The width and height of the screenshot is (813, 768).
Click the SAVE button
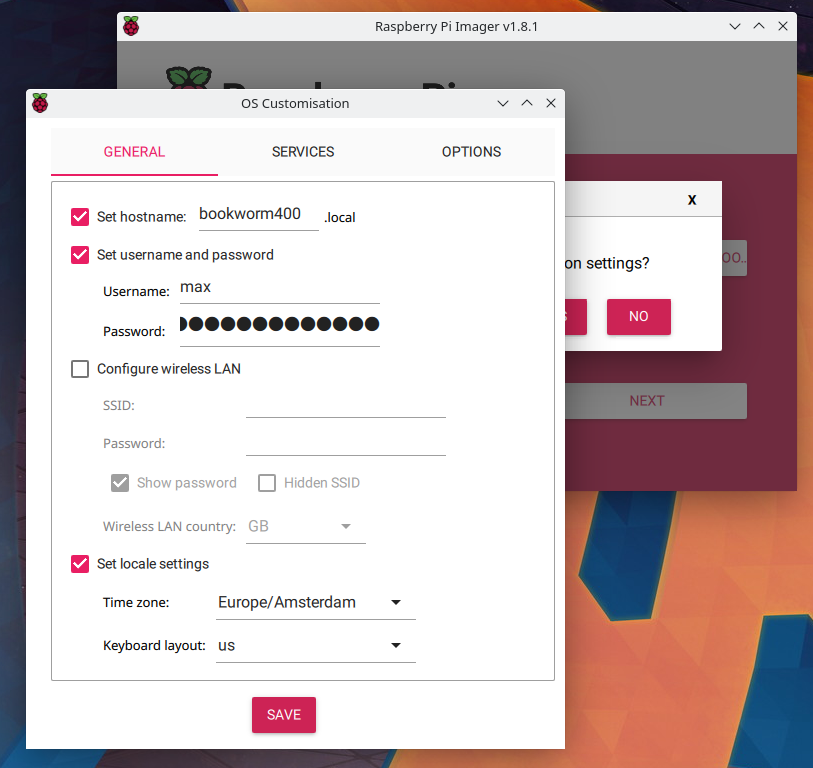point(283,715)
